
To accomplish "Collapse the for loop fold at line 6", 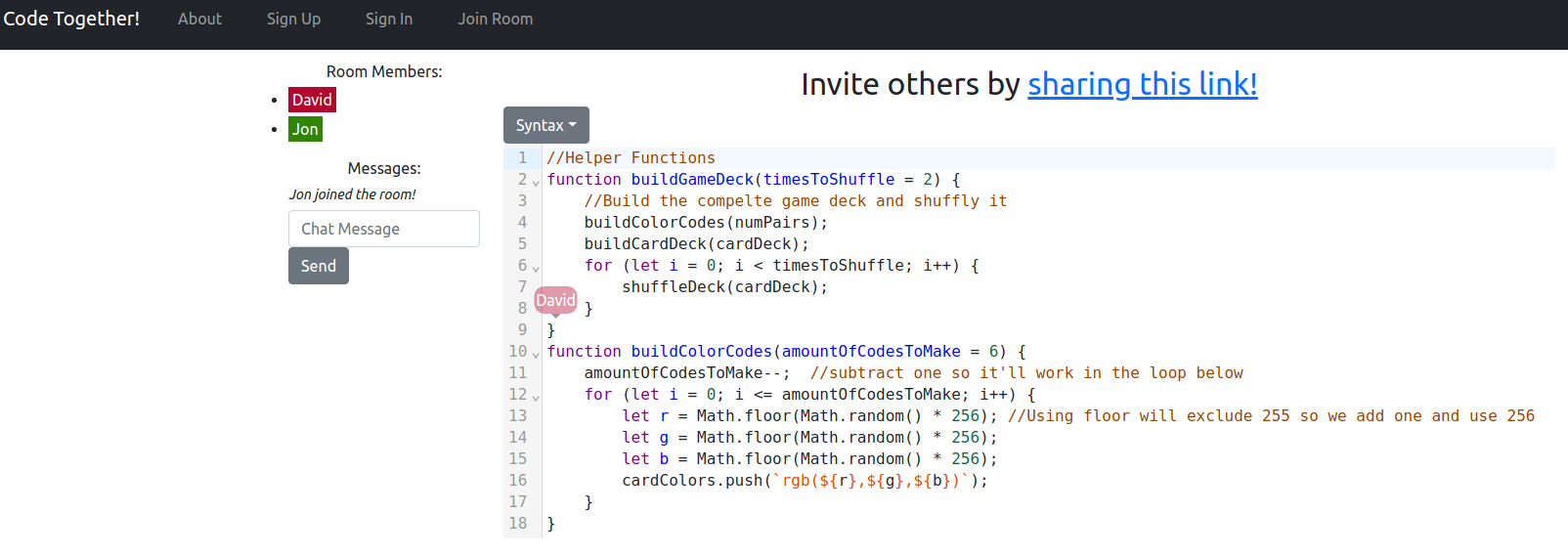I will point(536,268).
